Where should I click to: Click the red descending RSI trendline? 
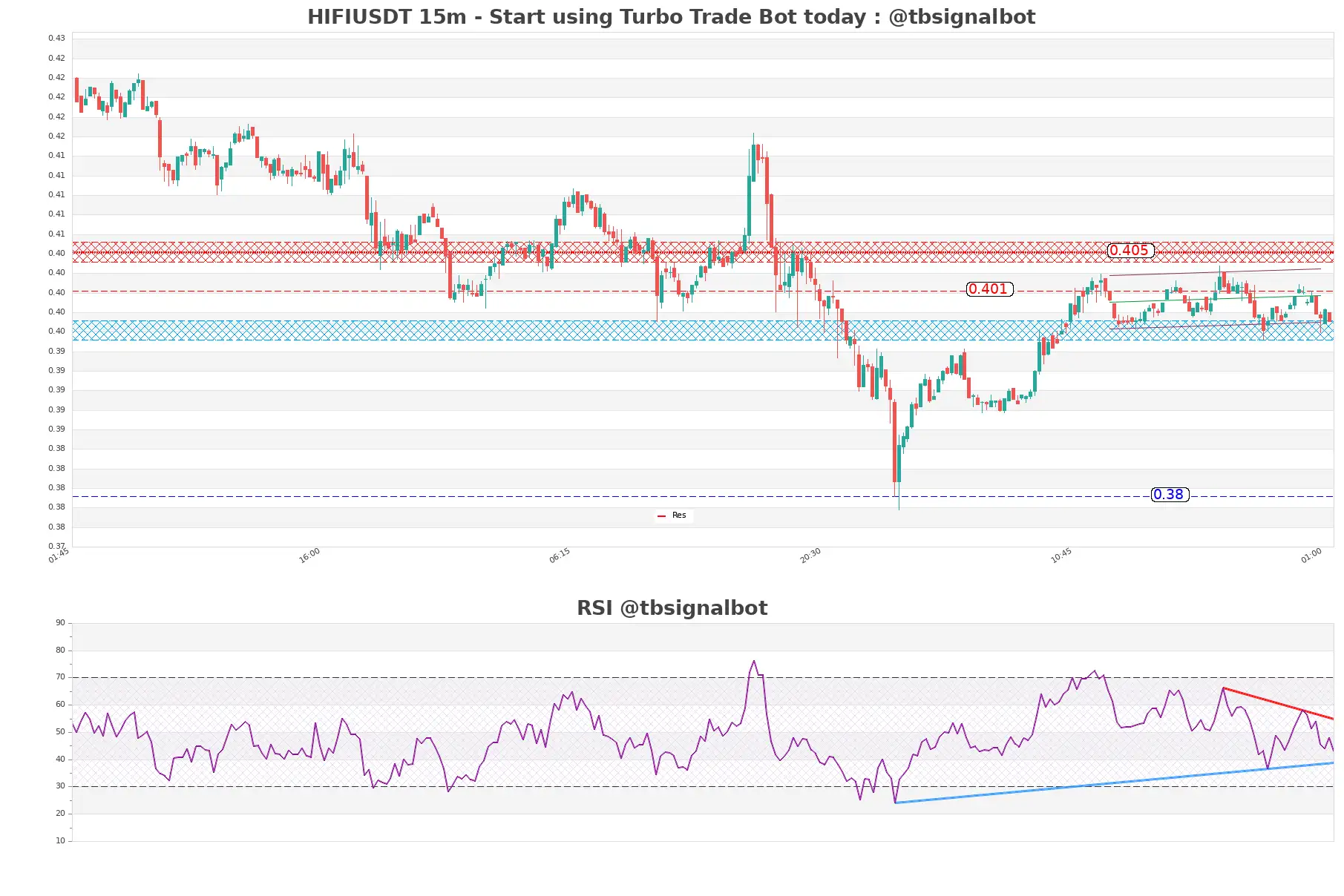(x=1278, y=704)
